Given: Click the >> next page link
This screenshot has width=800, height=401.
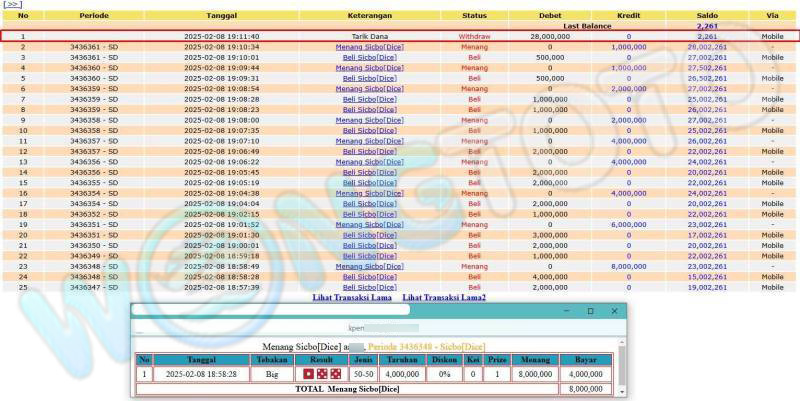Looking at the screenshot, I should click(12, 5).
